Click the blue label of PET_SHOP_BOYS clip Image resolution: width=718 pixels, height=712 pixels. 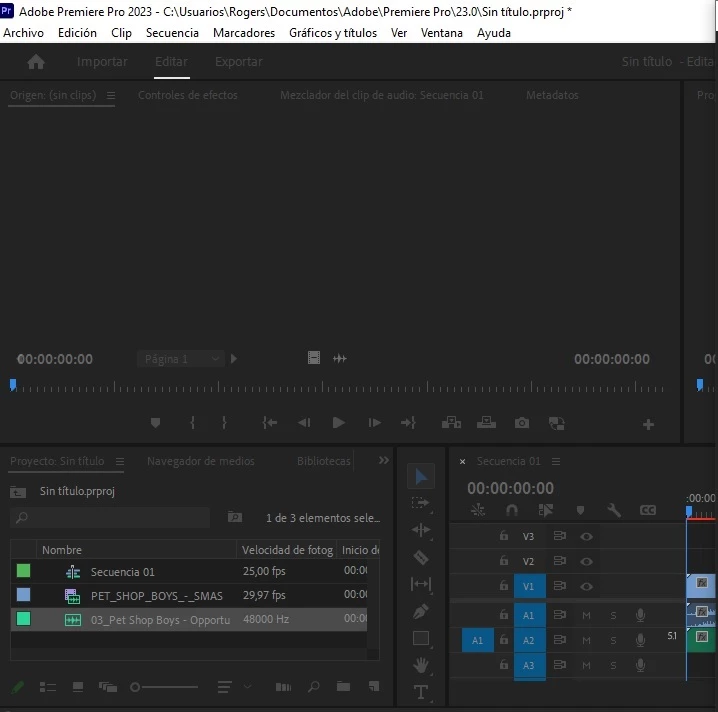(23, 595)
